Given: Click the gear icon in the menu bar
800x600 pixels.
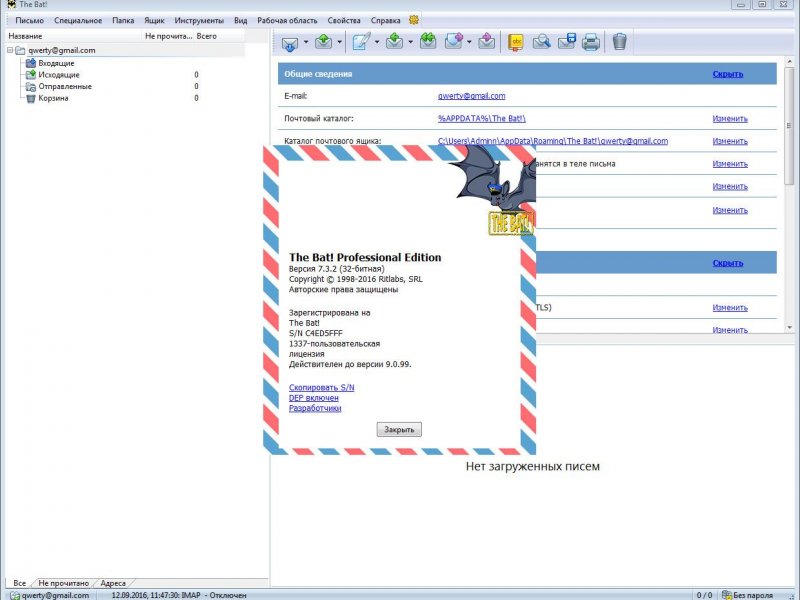Looking at the screenshot, I should [414, 20].
